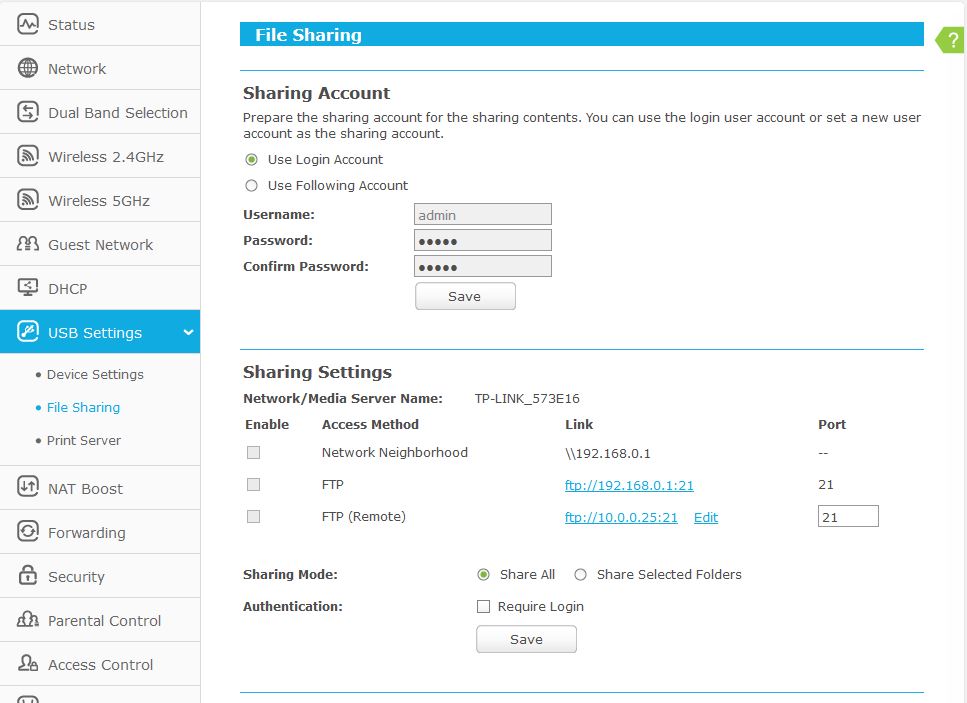This screenshot has width=967, height=703.
Task: Click the Security padlock icon
Action: 28,576
